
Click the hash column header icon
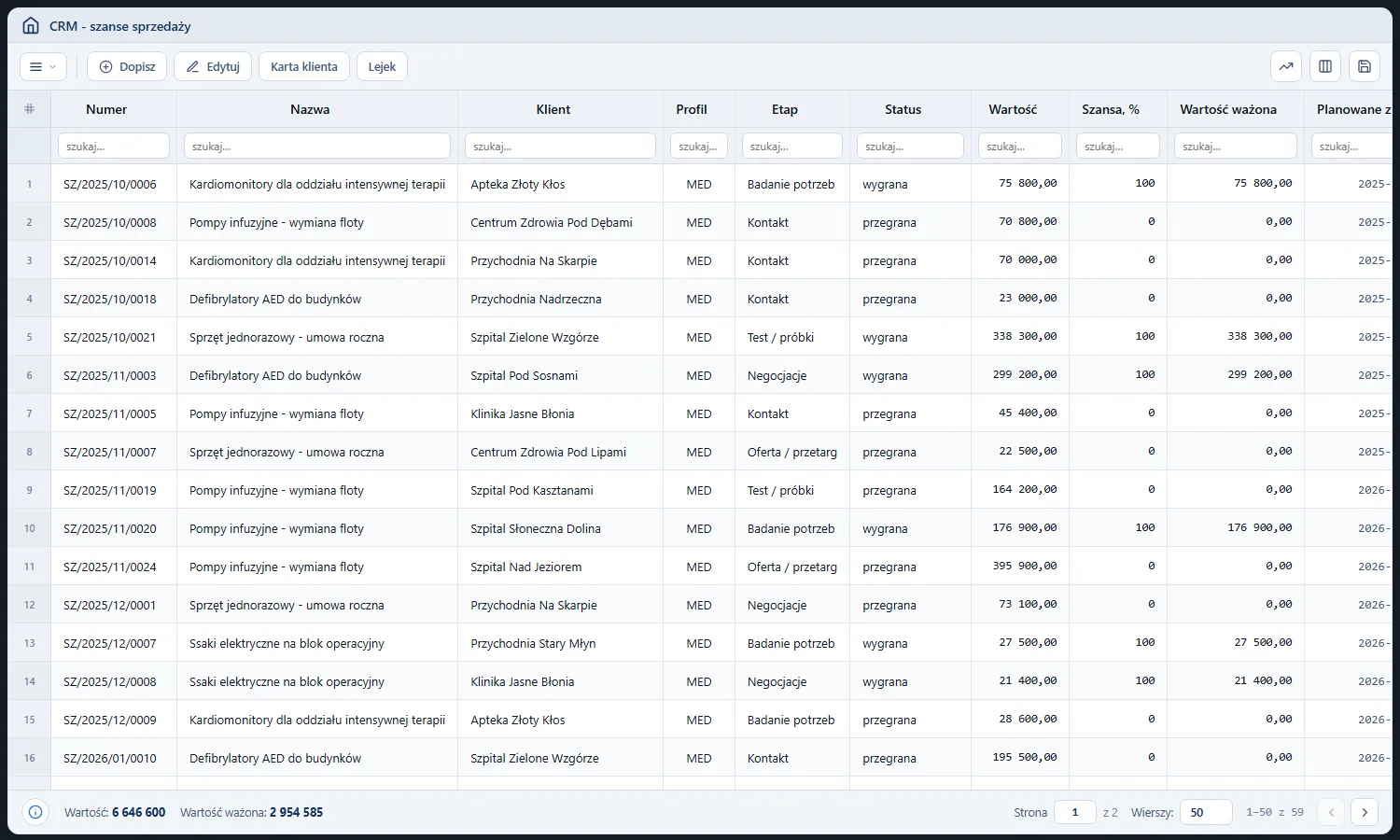click(29, 109)
